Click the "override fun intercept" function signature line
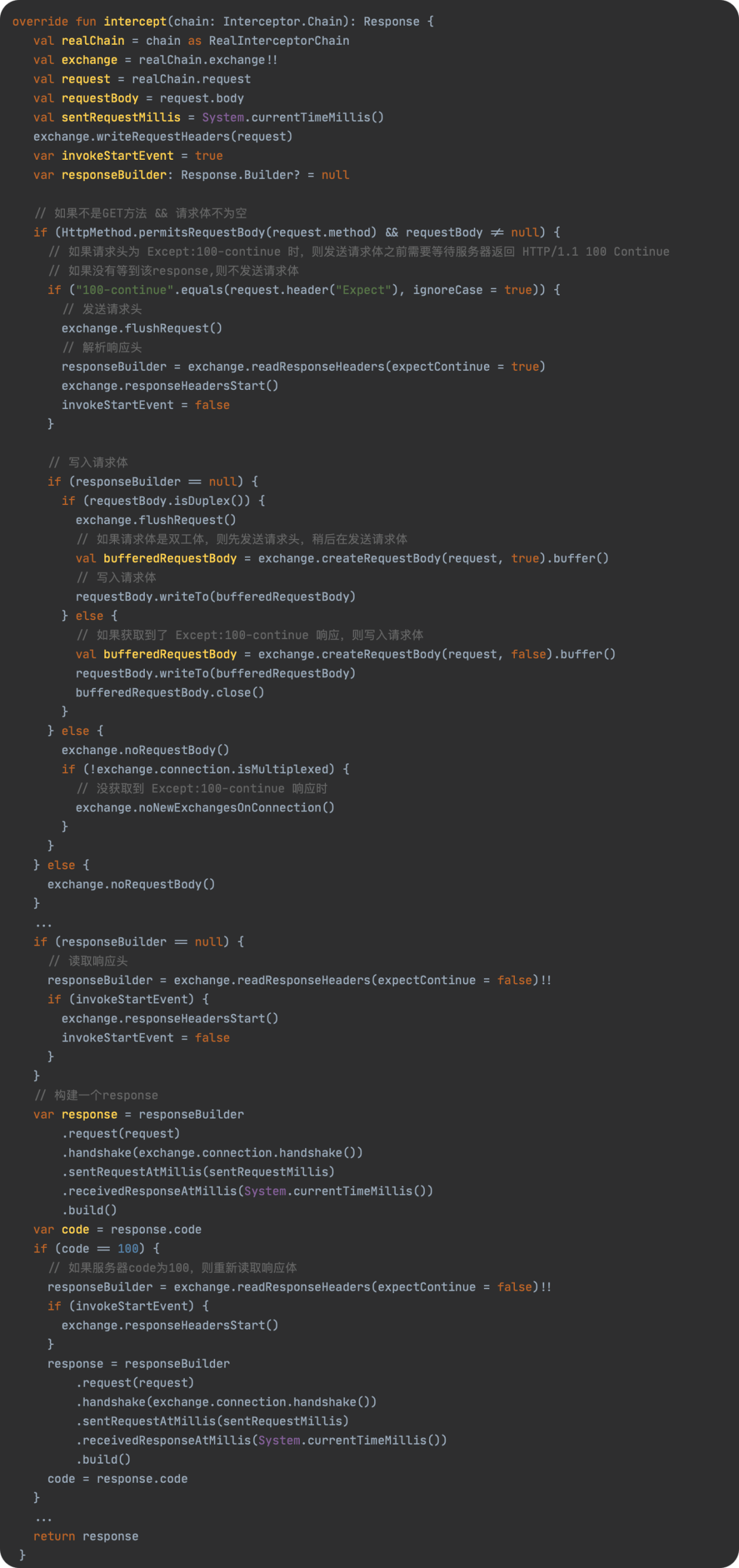The width and height of the screenshot is (739, 1568). tap(223, 21)
